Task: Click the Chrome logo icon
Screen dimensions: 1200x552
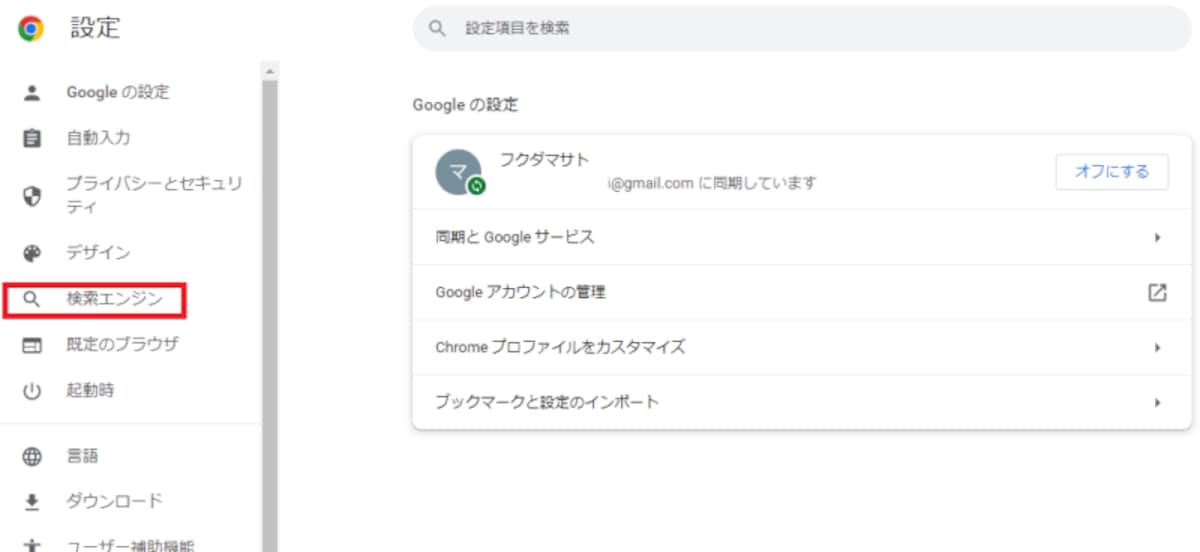Action: [x=31, y=28]
